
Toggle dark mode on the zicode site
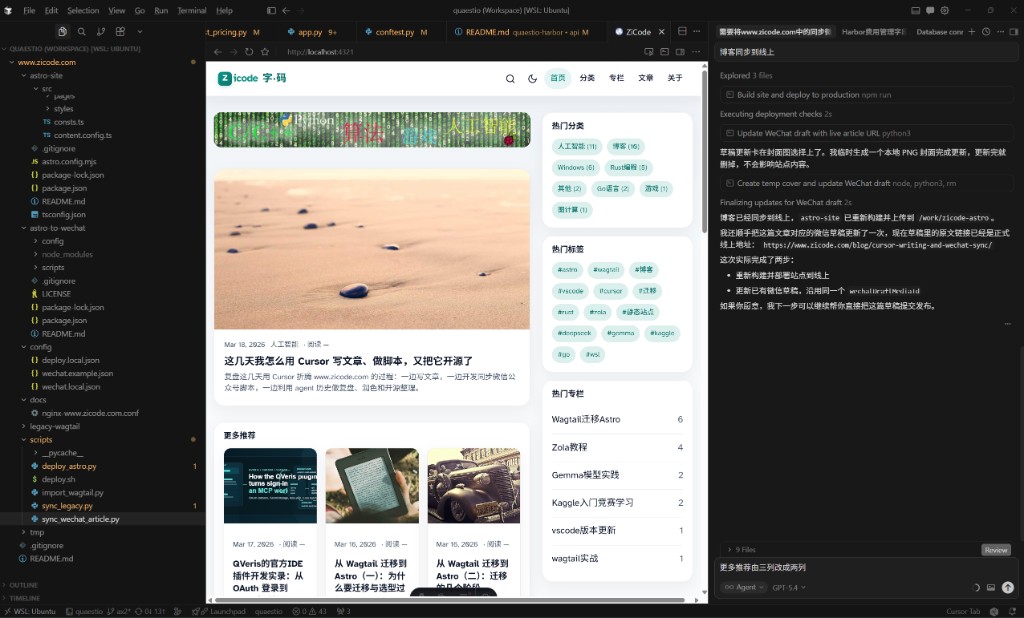(x=533, y=77)
